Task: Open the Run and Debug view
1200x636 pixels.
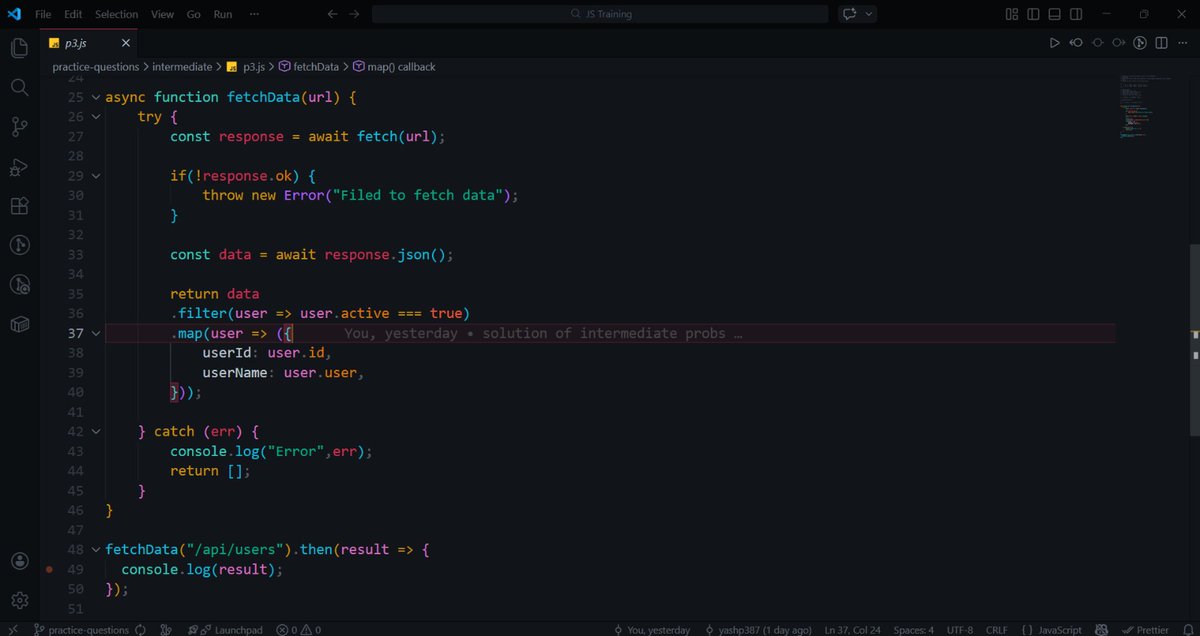Action: 19,166
